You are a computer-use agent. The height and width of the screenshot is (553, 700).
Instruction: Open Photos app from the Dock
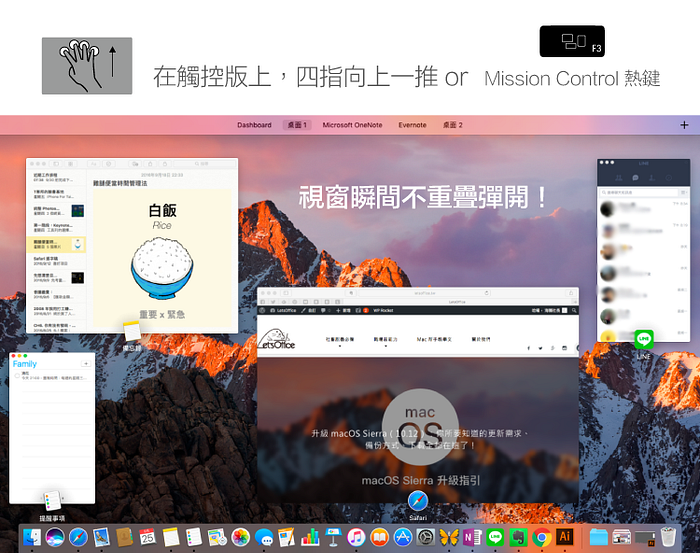pos(240,538)
